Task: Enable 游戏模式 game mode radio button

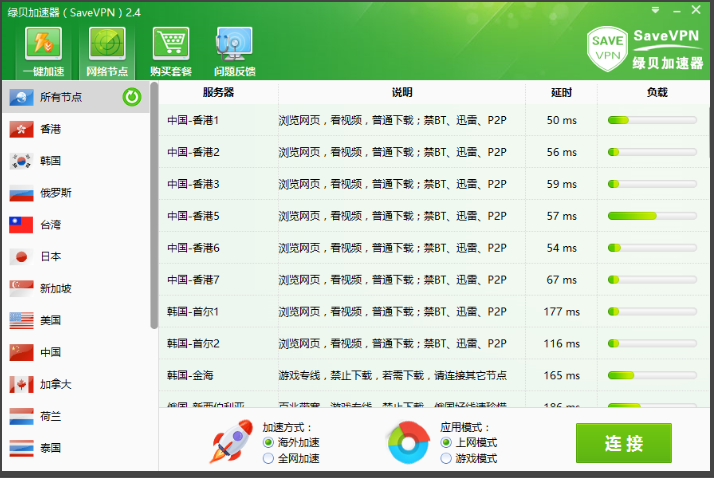Action: [x=446, y=458]
